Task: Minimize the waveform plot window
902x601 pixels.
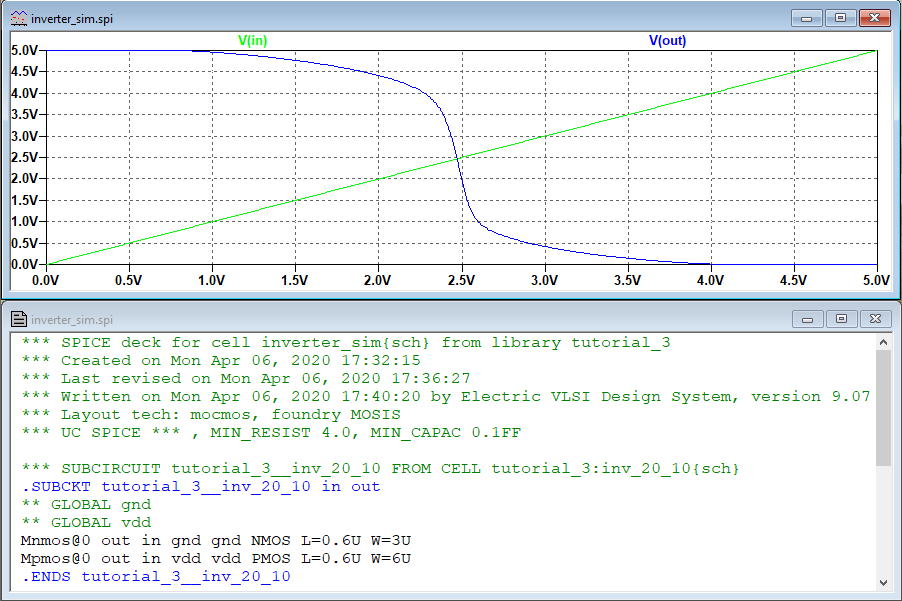Action: [806, 18]
